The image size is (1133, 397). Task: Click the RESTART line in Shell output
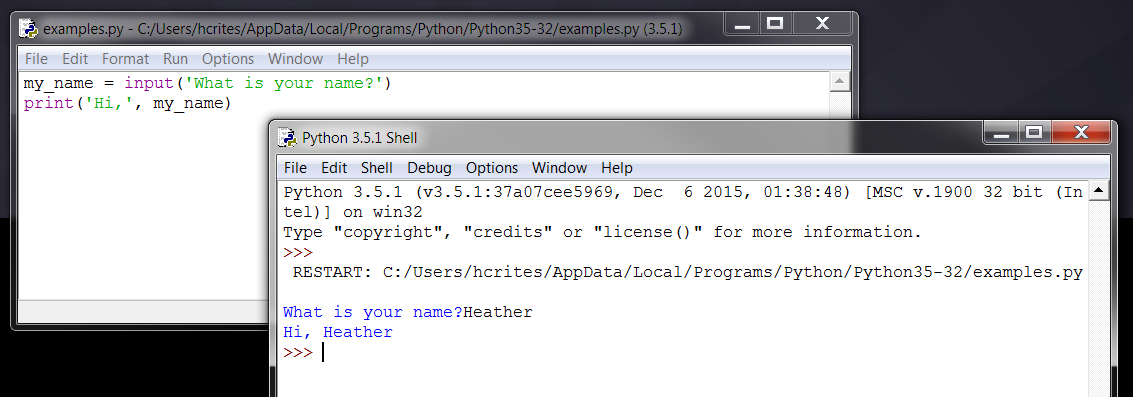coord(687,273)
